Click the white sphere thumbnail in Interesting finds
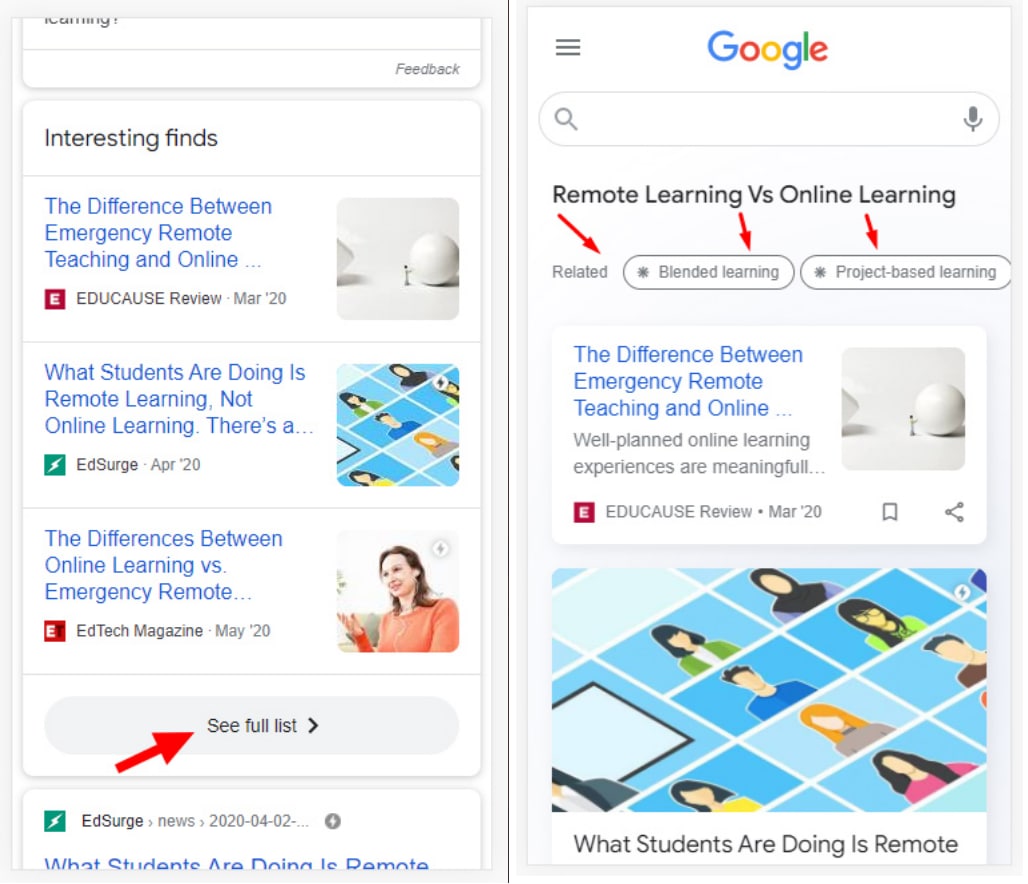1028x884 pixels. click(399, 260)
